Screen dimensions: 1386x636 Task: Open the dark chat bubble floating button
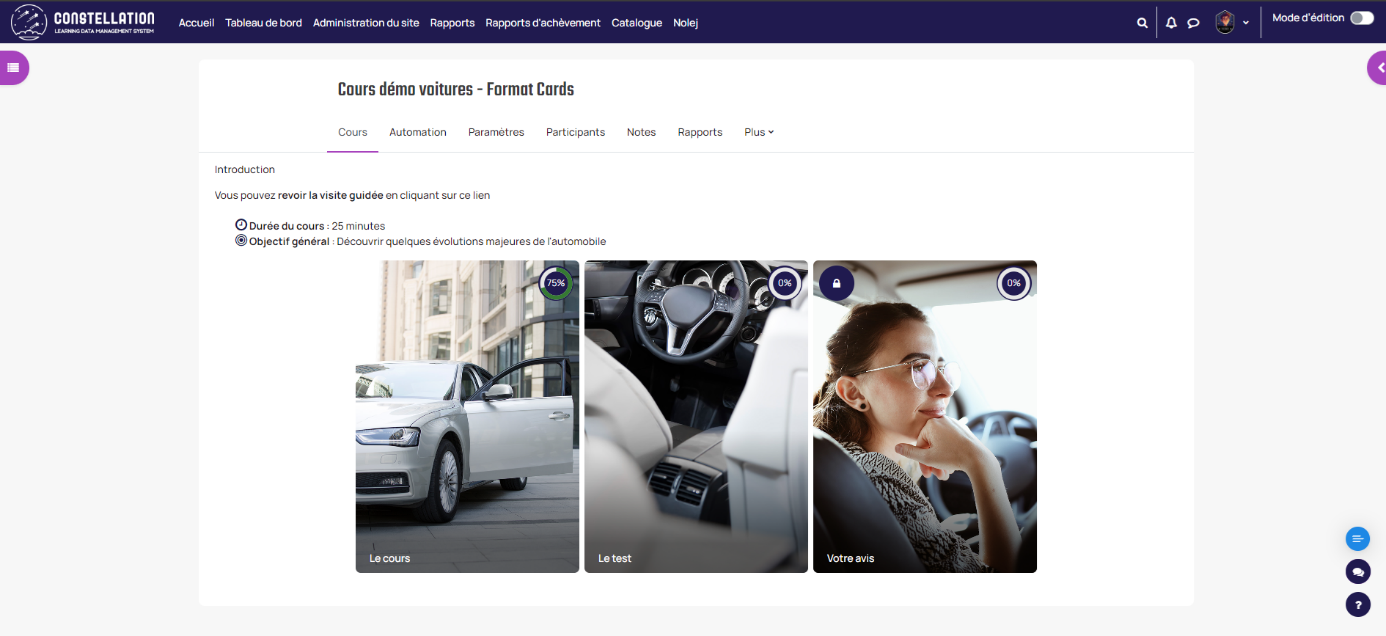1357,571
